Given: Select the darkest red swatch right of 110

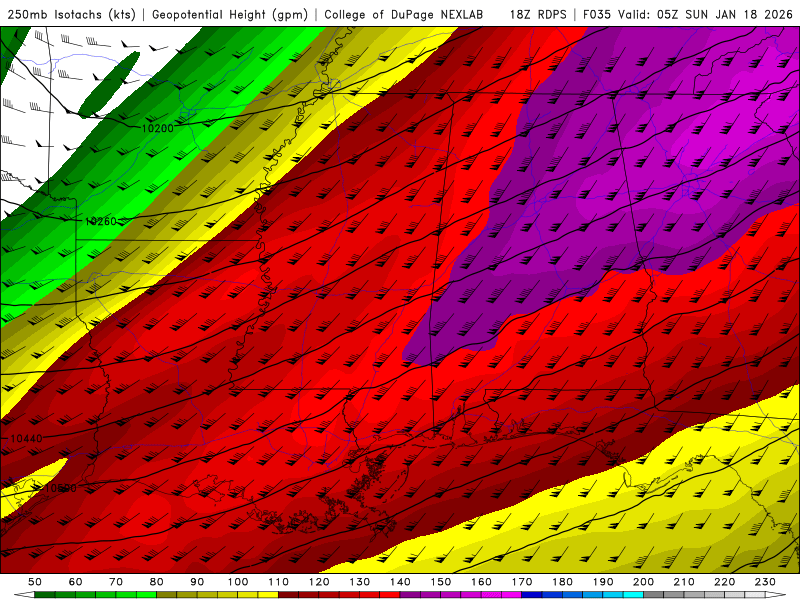Looking at the screenshot, I should pos(288,595).
